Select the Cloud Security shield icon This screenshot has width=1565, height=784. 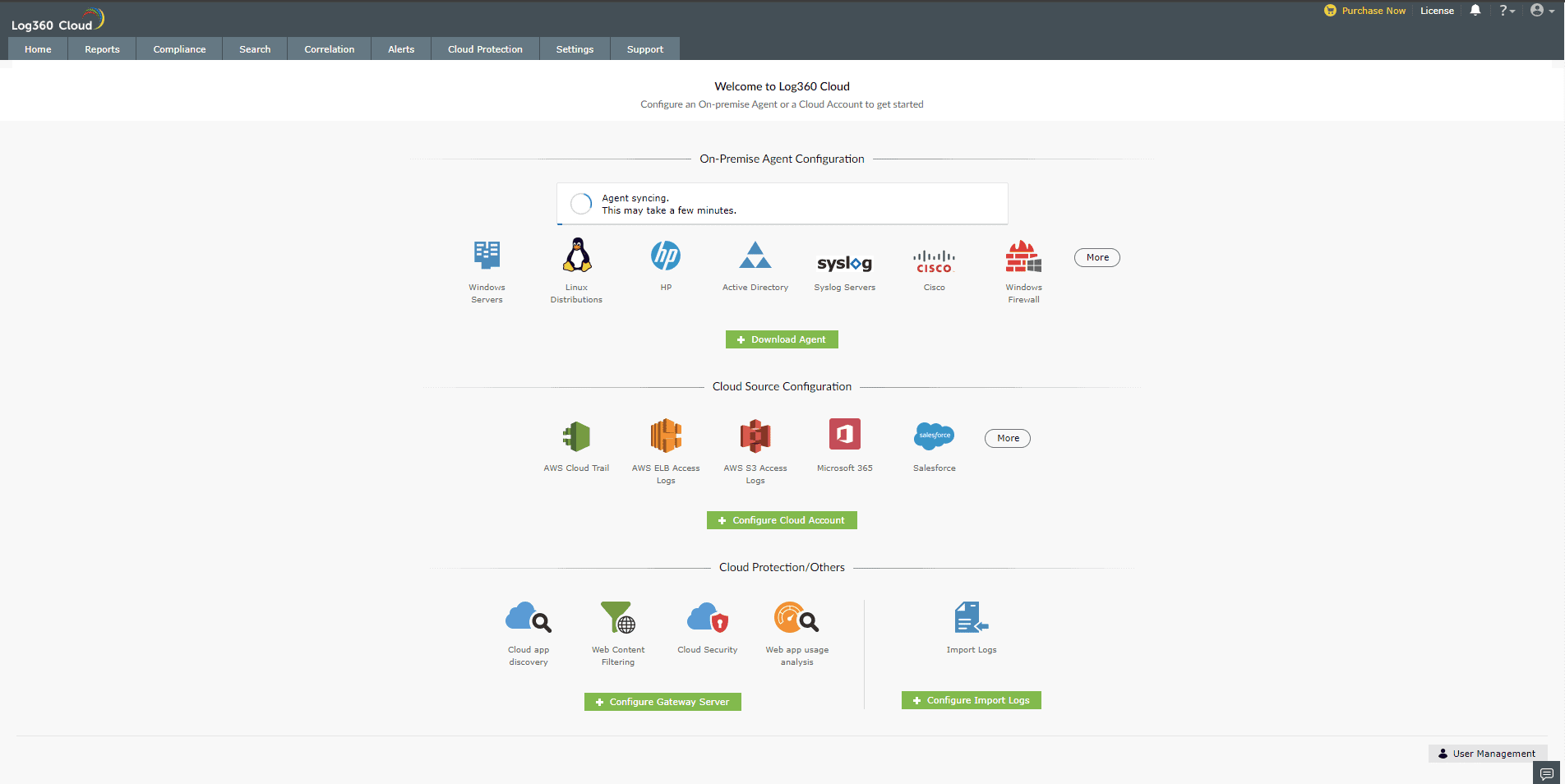708,617
